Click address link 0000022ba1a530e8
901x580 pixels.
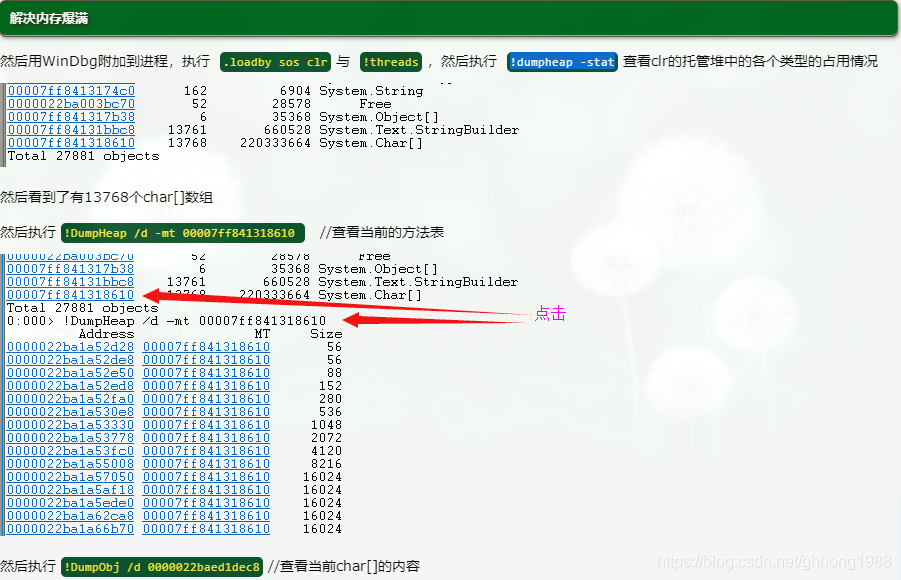(70, 412)
